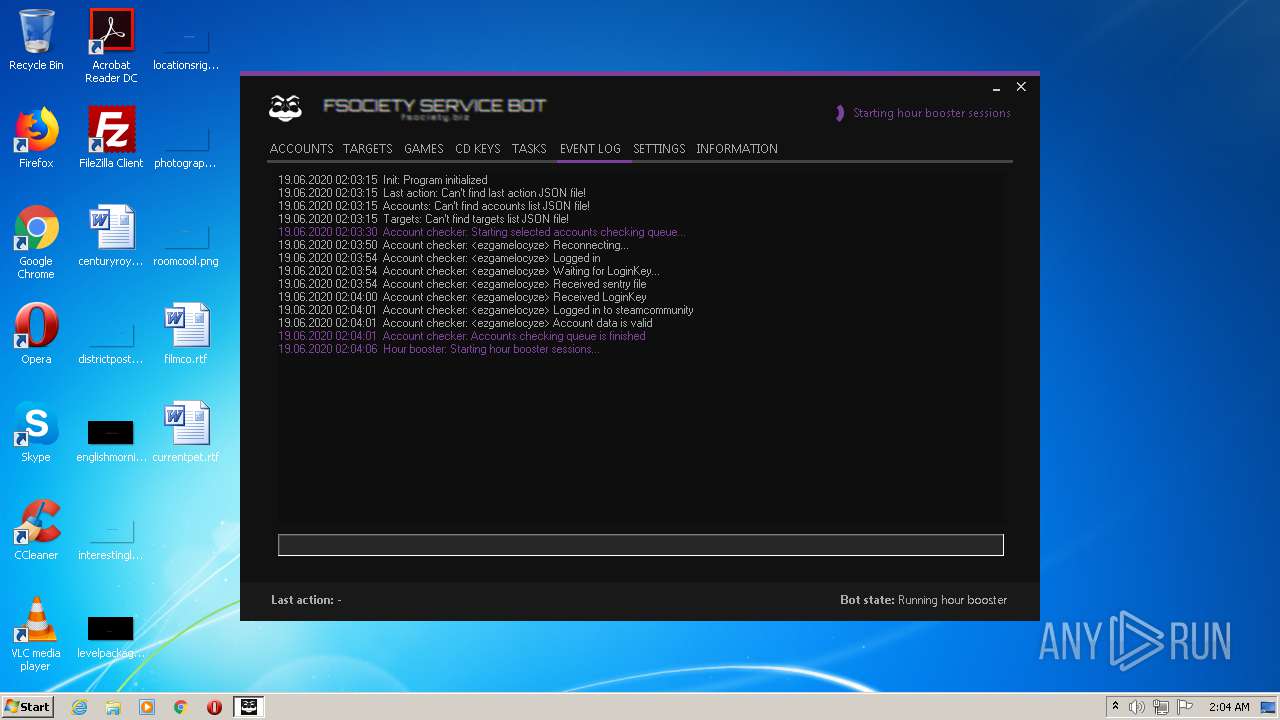Image resolution: width=1280 pixels, height=720 pixels.
Task: Select the CD KEYS tab
Action: point(477,148)
